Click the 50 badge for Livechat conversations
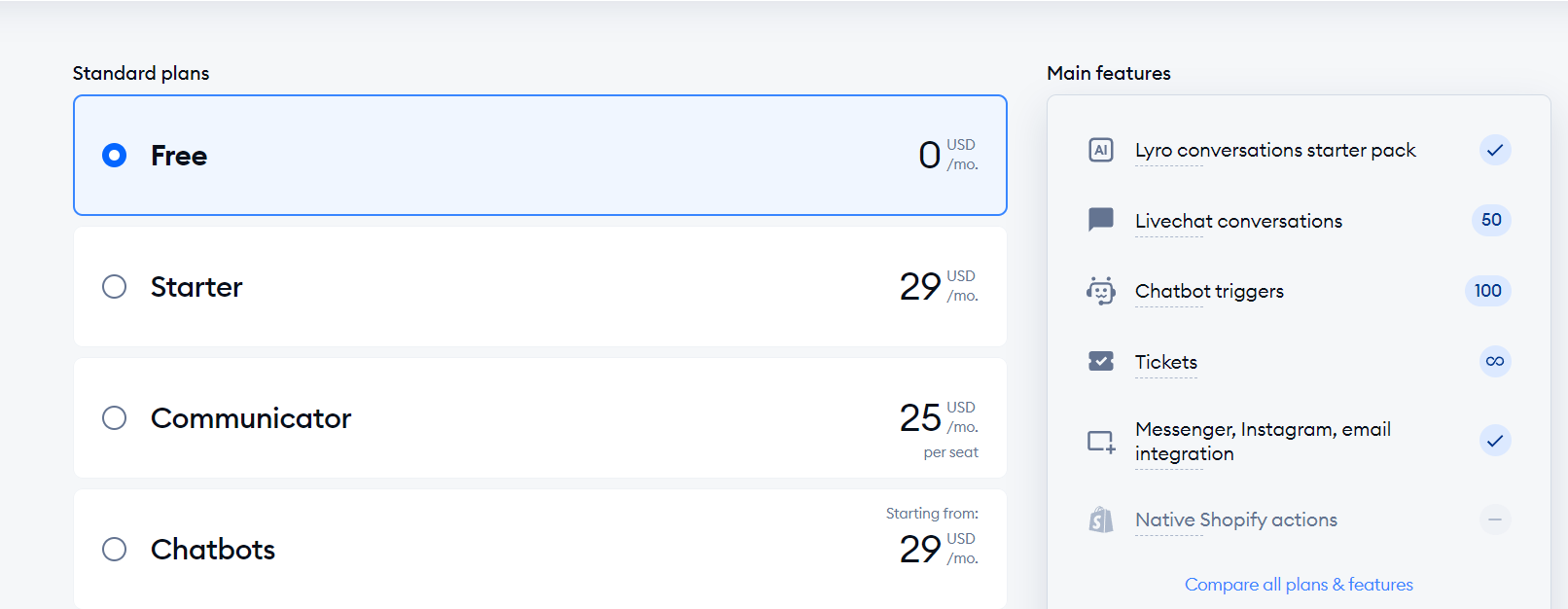 1489,220
